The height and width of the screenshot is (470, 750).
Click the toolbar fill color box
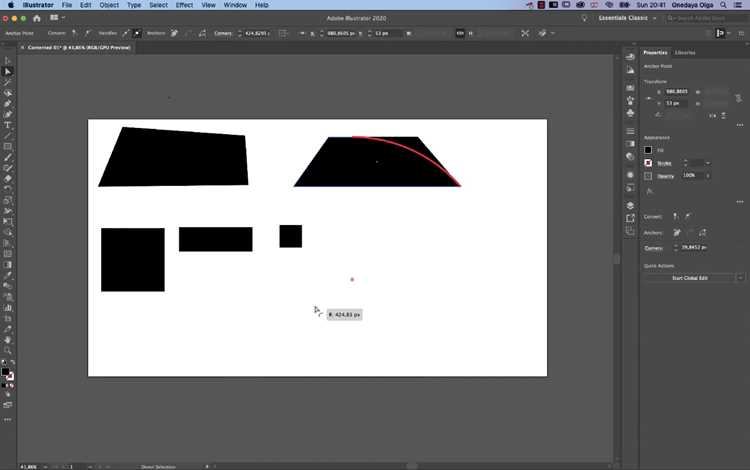point(5,372)
